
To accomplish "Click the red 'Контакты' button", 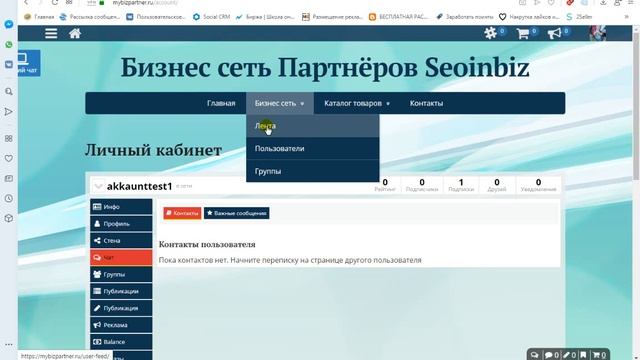I will click(182, 213).
